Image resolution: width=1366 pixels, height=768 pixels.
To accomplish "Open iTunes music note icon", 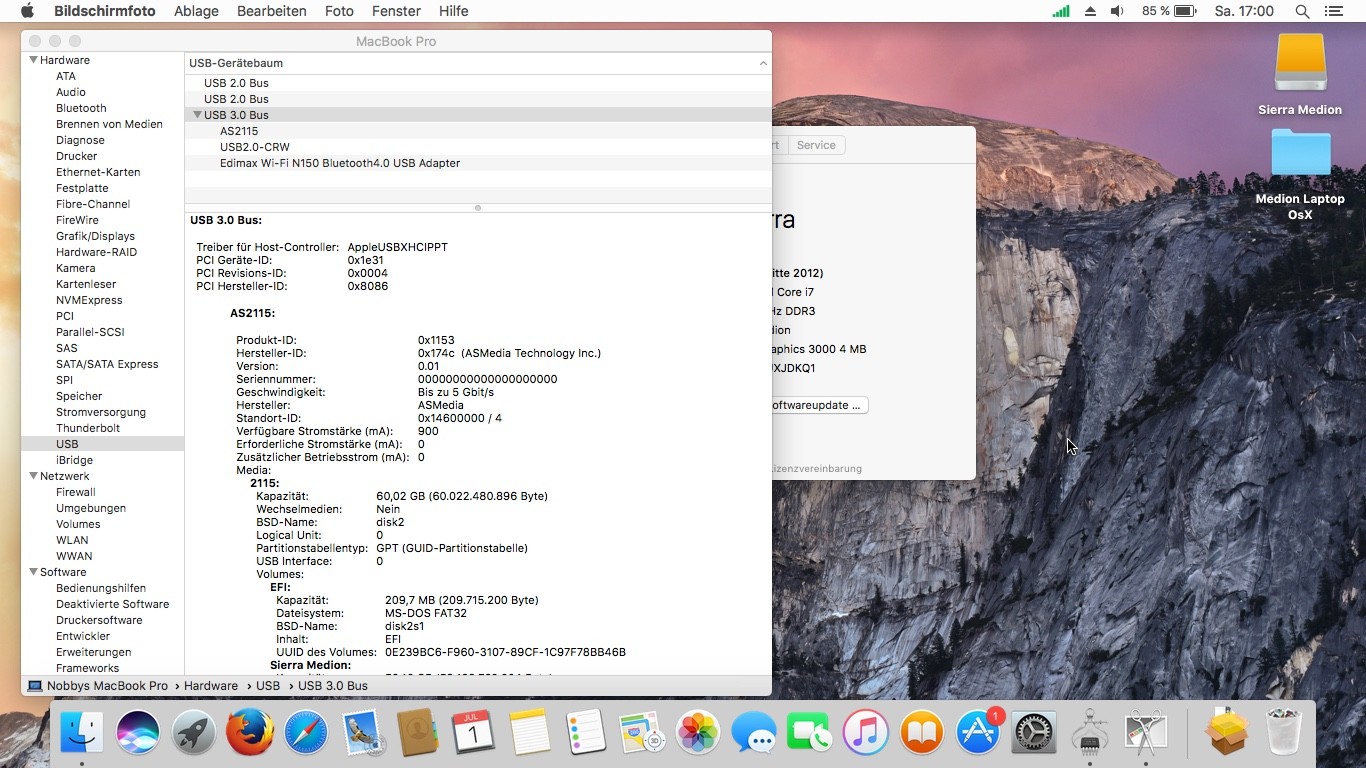I will [x=866, y=733].
